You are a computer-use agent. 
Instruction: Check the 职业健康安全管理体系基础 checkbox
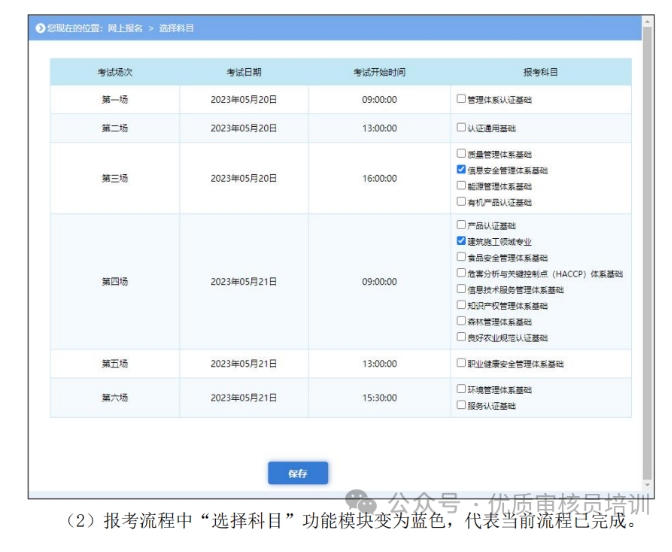tap(461, 363)
